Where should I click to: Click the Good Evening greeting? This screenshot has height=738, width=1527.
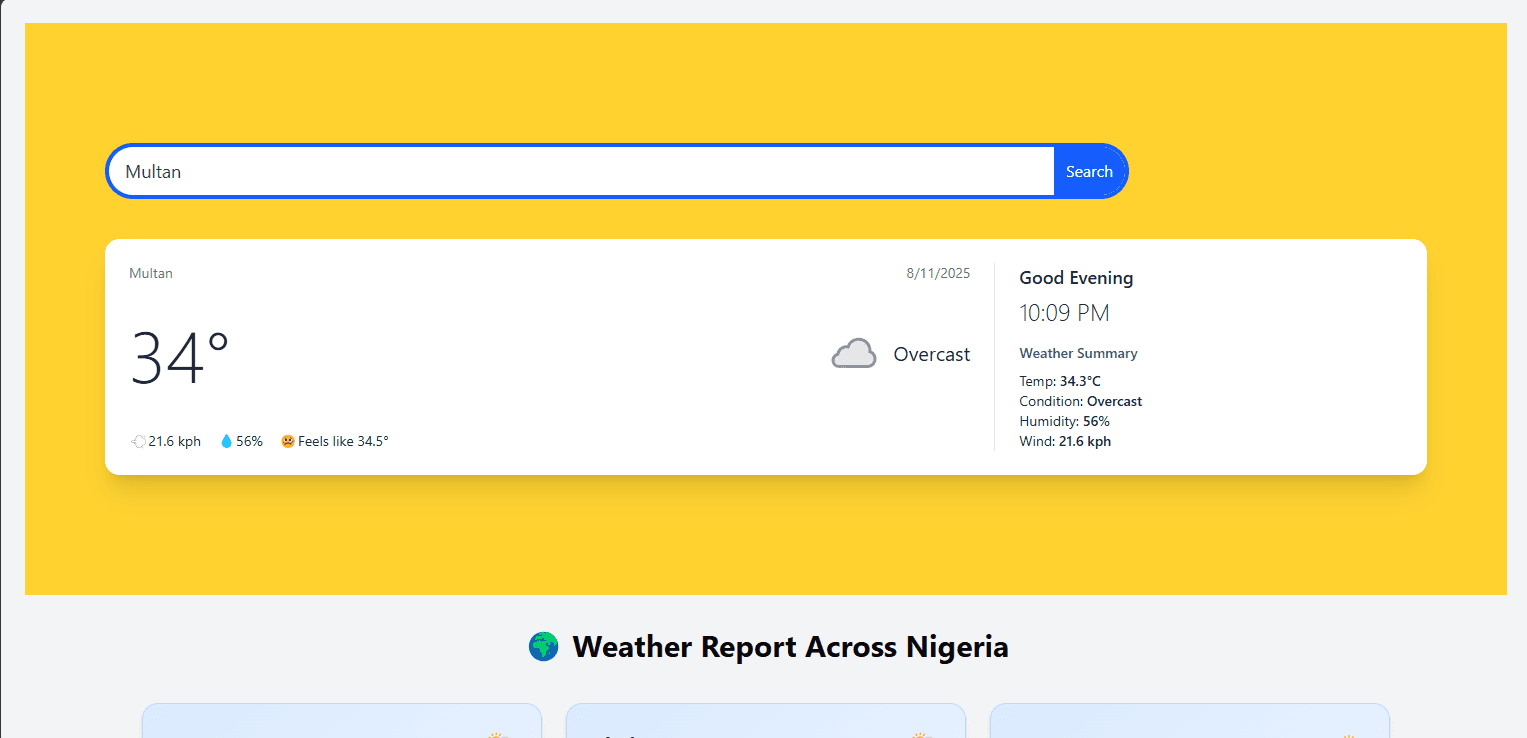pyautogui.click(x=1076, y=278)
